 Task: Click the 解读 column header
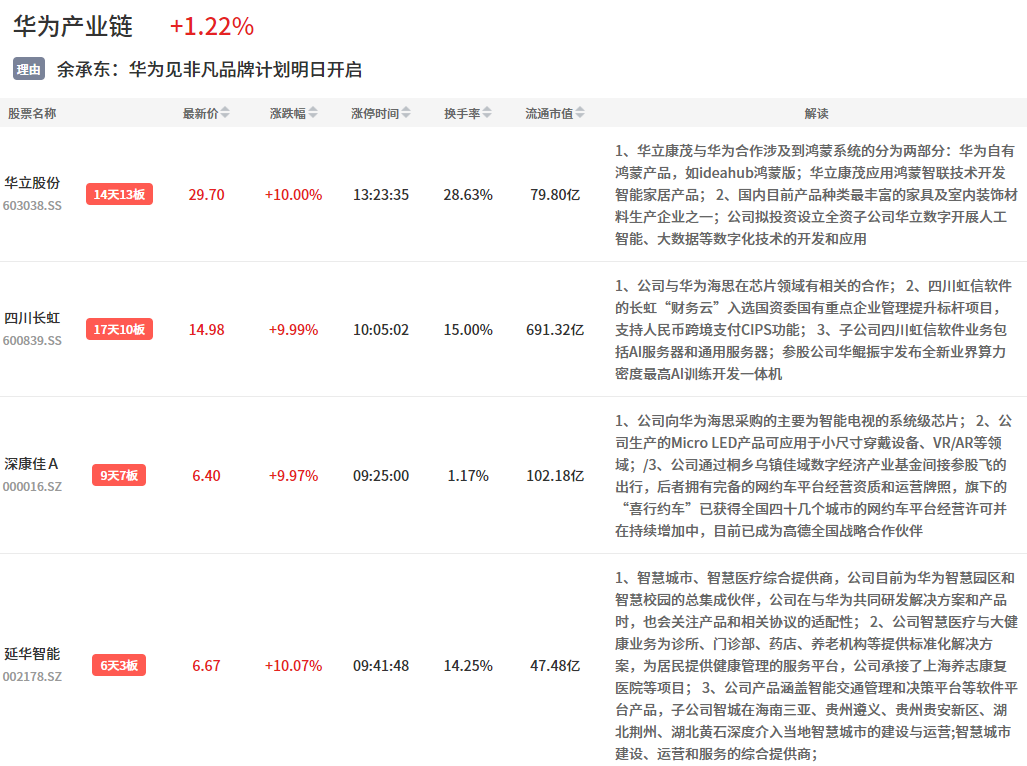(x=816, y=114)
